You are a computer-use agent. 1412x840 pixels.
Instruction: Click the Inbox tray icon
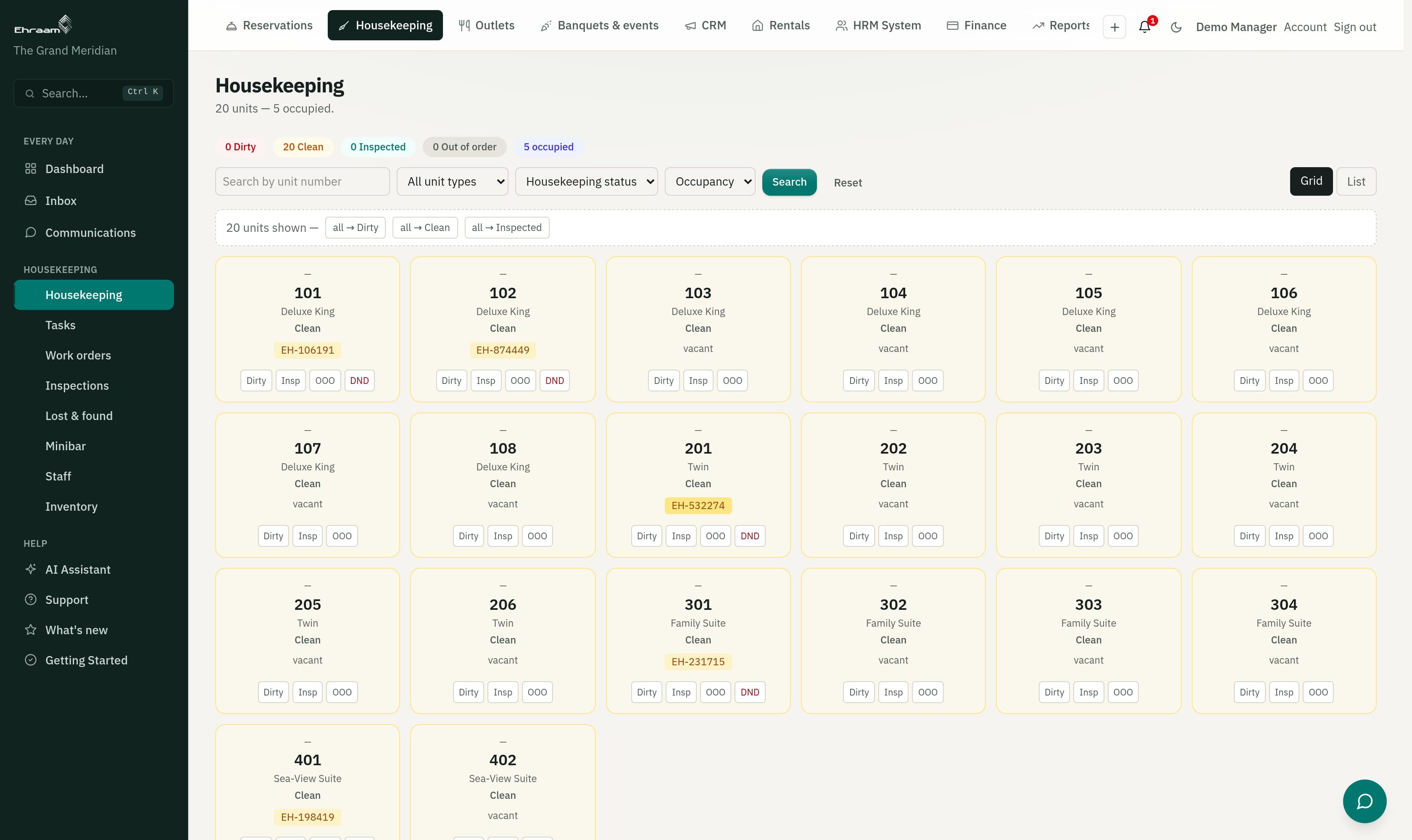[31, 200]
